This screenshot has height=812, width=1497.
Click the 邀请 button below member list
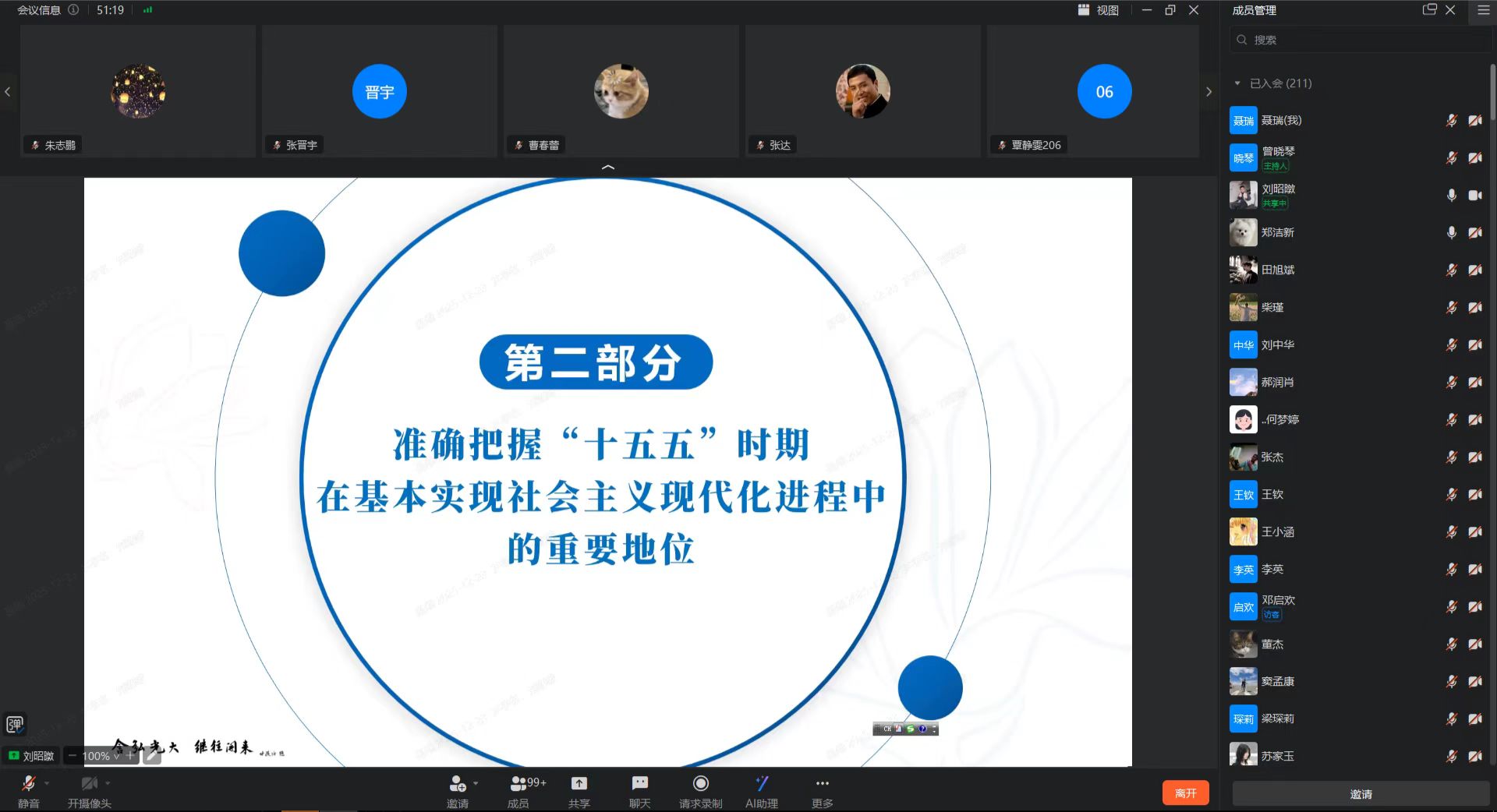(x=1361, y=794)
